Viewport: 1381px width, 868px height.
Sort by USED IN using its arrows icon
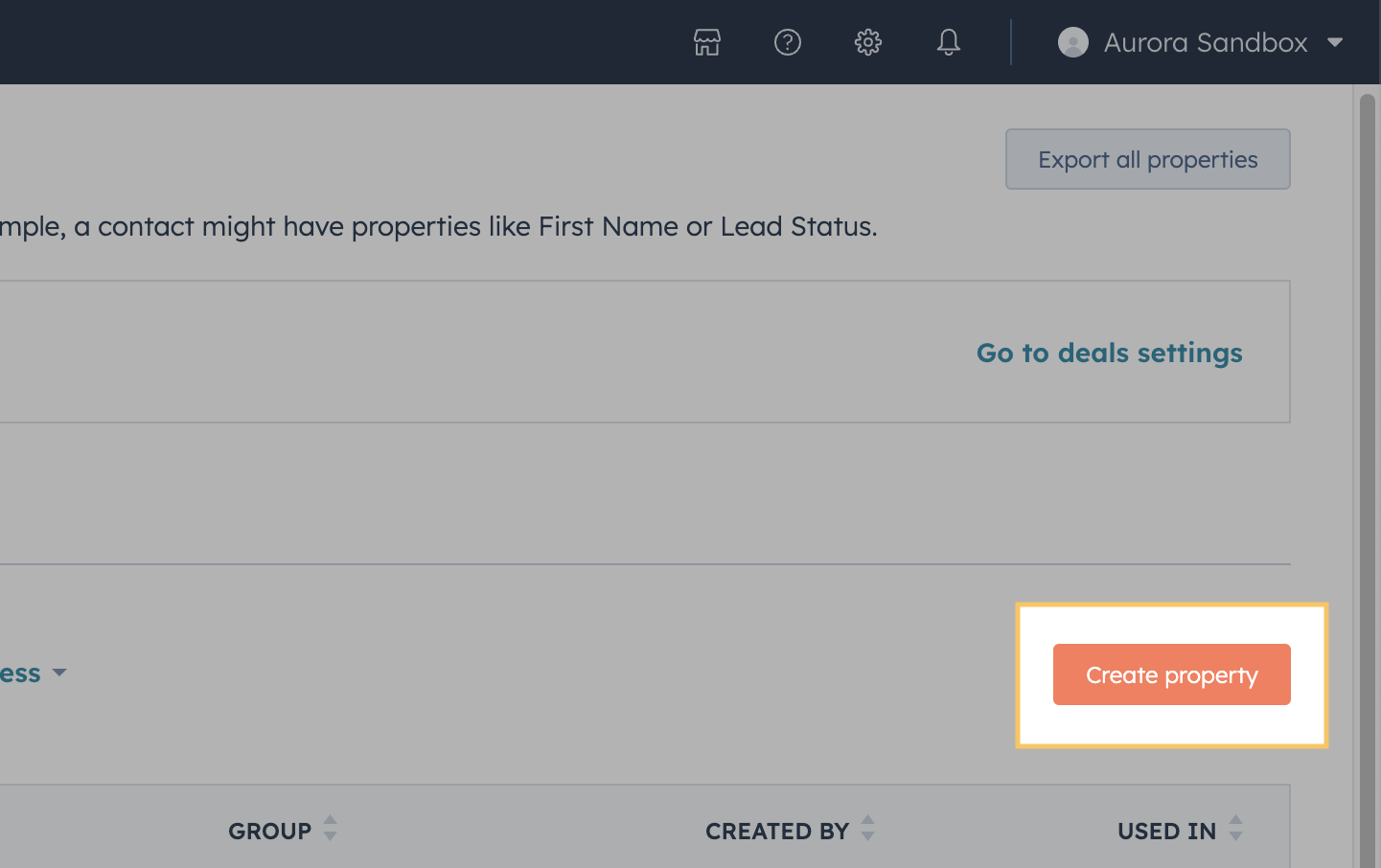1235,829
